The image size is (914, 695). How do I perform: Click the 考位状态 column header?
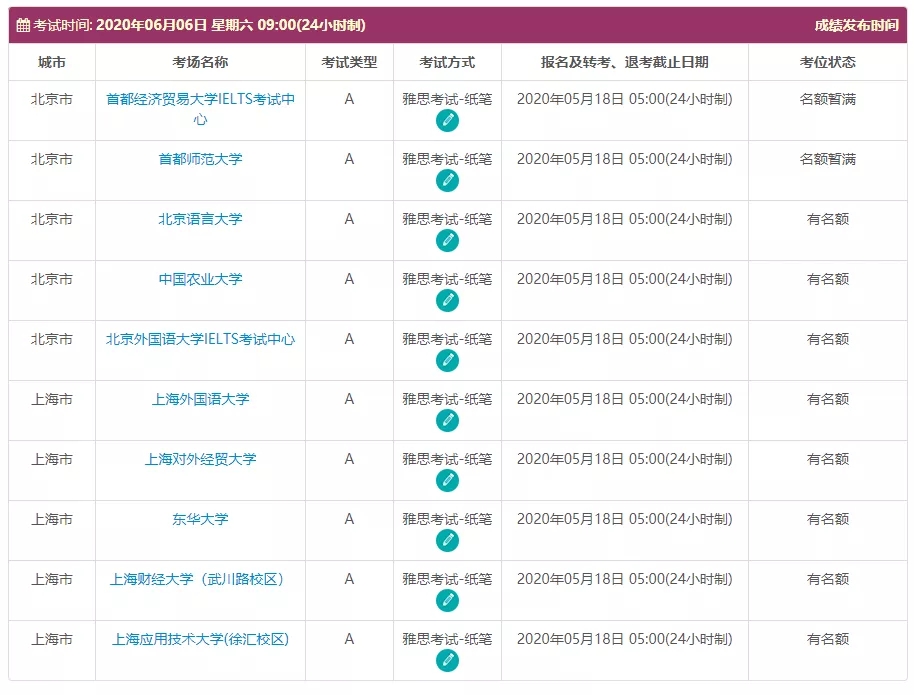[827, 62]
